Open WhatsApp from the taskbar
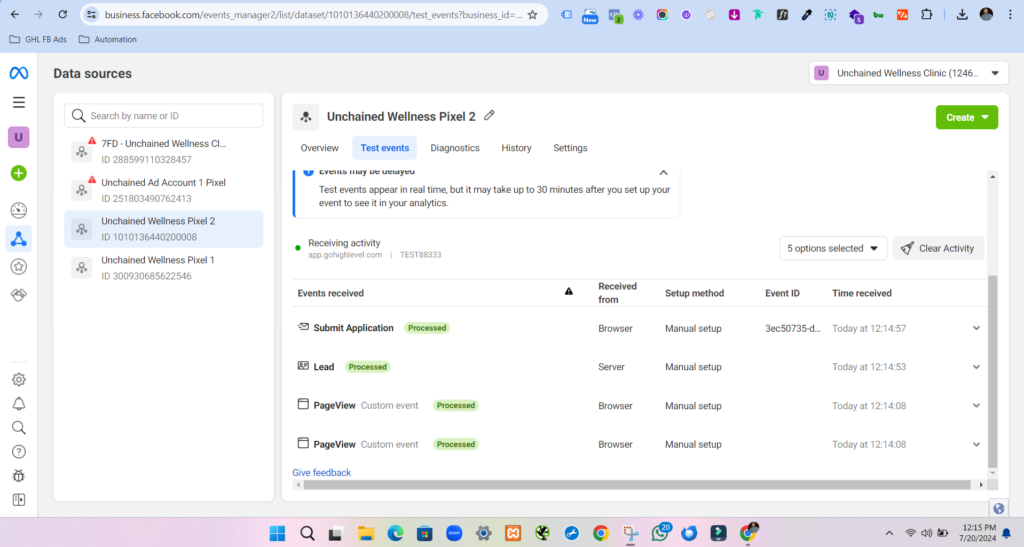 660,533
